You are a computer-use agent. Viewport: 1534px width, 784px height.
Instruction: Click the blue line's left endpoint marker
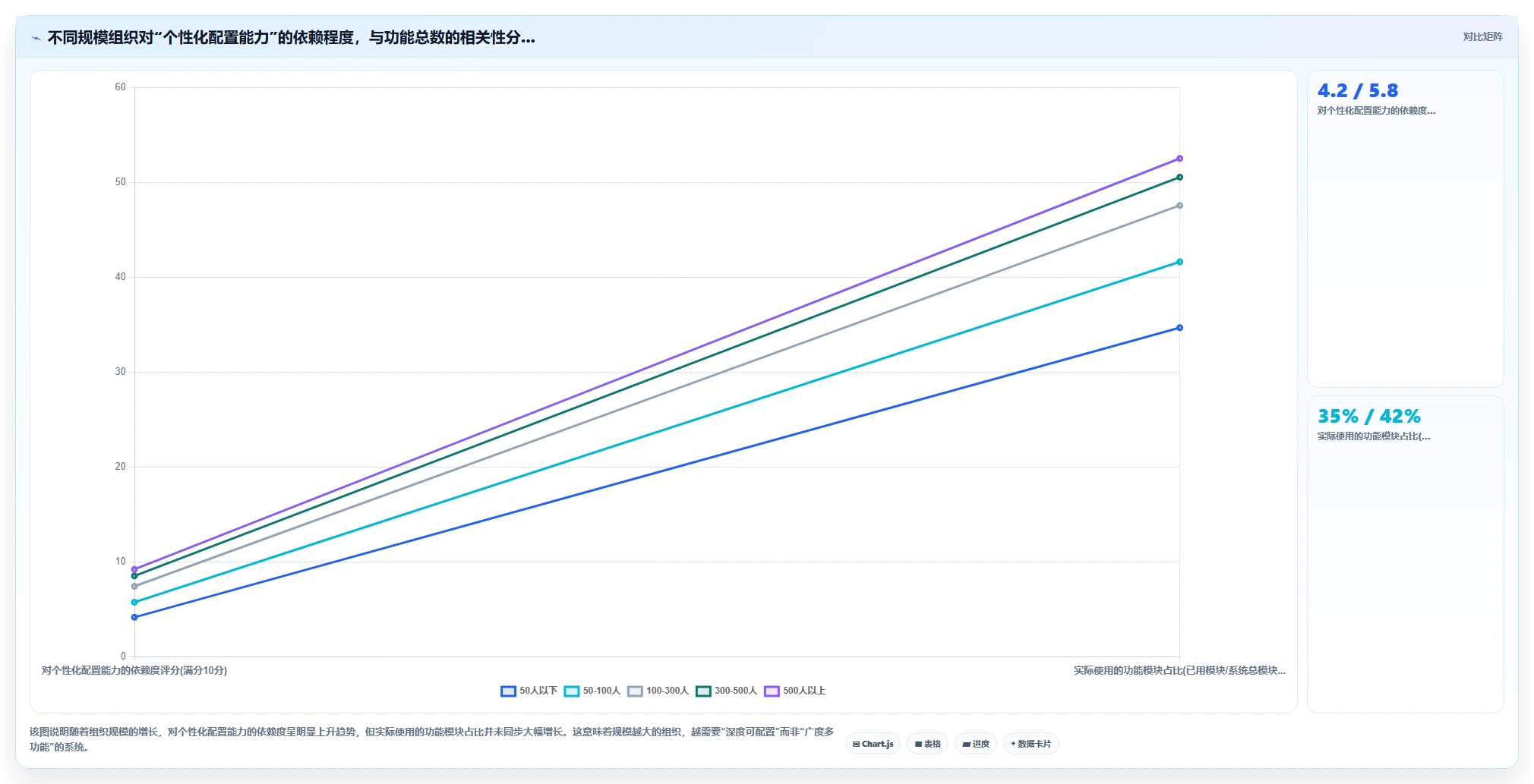point(134,617)
